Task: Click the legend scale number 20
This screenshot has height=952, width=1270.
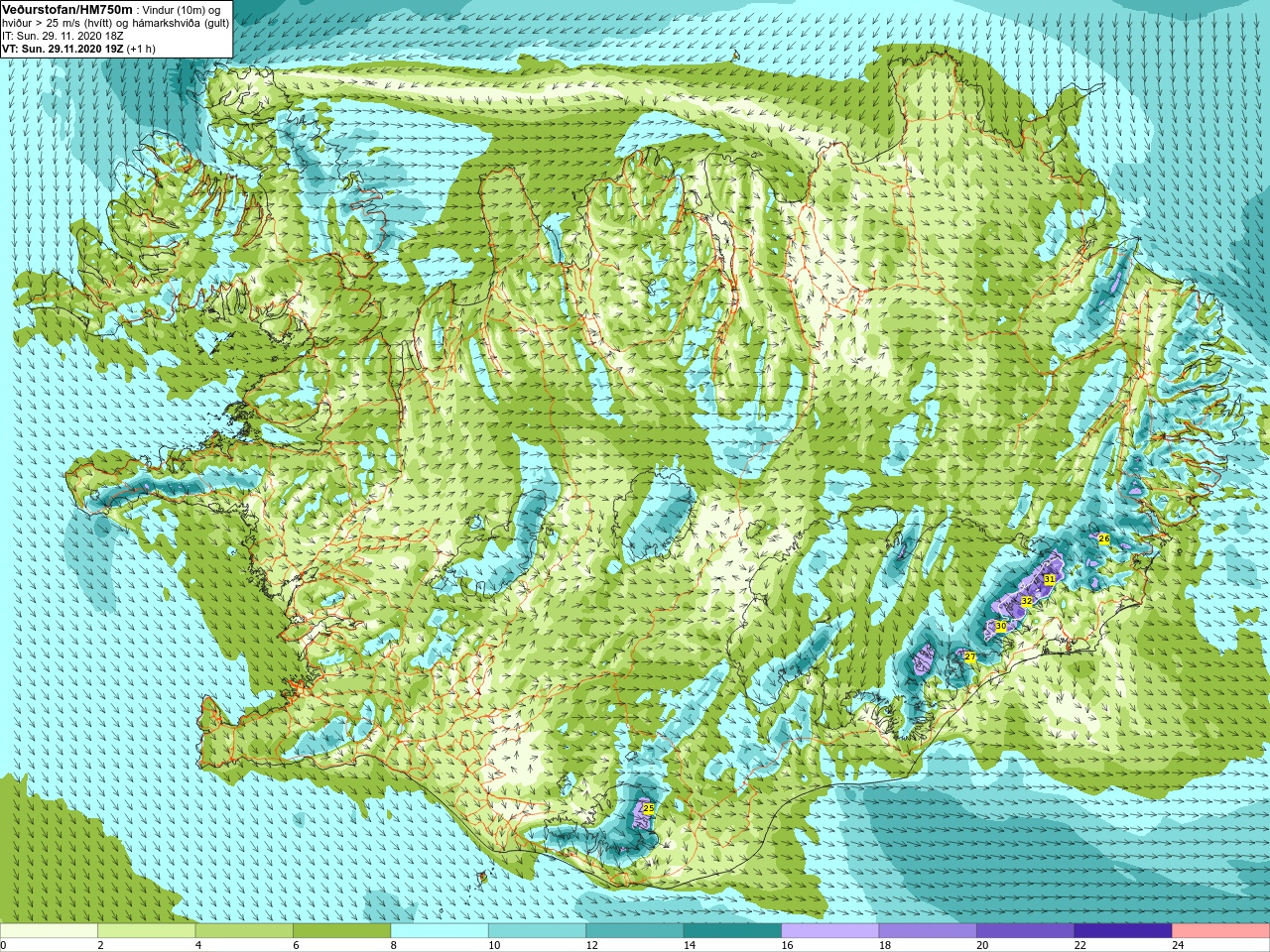Action: tap(983, 945)
